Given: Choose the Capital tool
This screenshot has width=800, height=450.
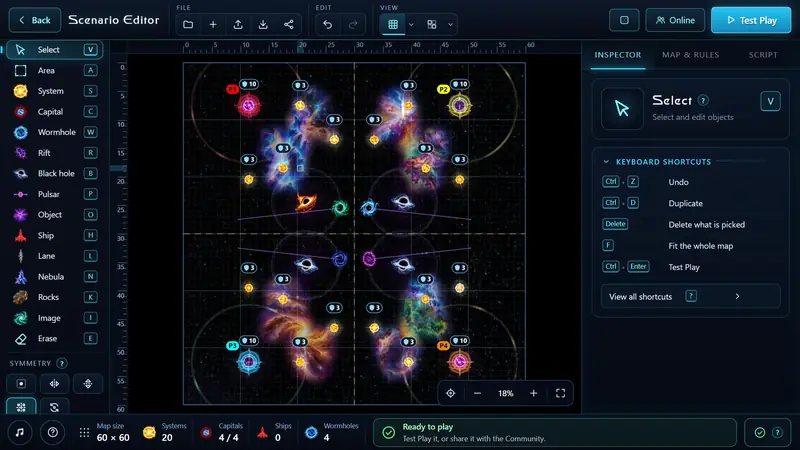Looking at the screenshot, I should pyautogui.click(x=55, y=112).
